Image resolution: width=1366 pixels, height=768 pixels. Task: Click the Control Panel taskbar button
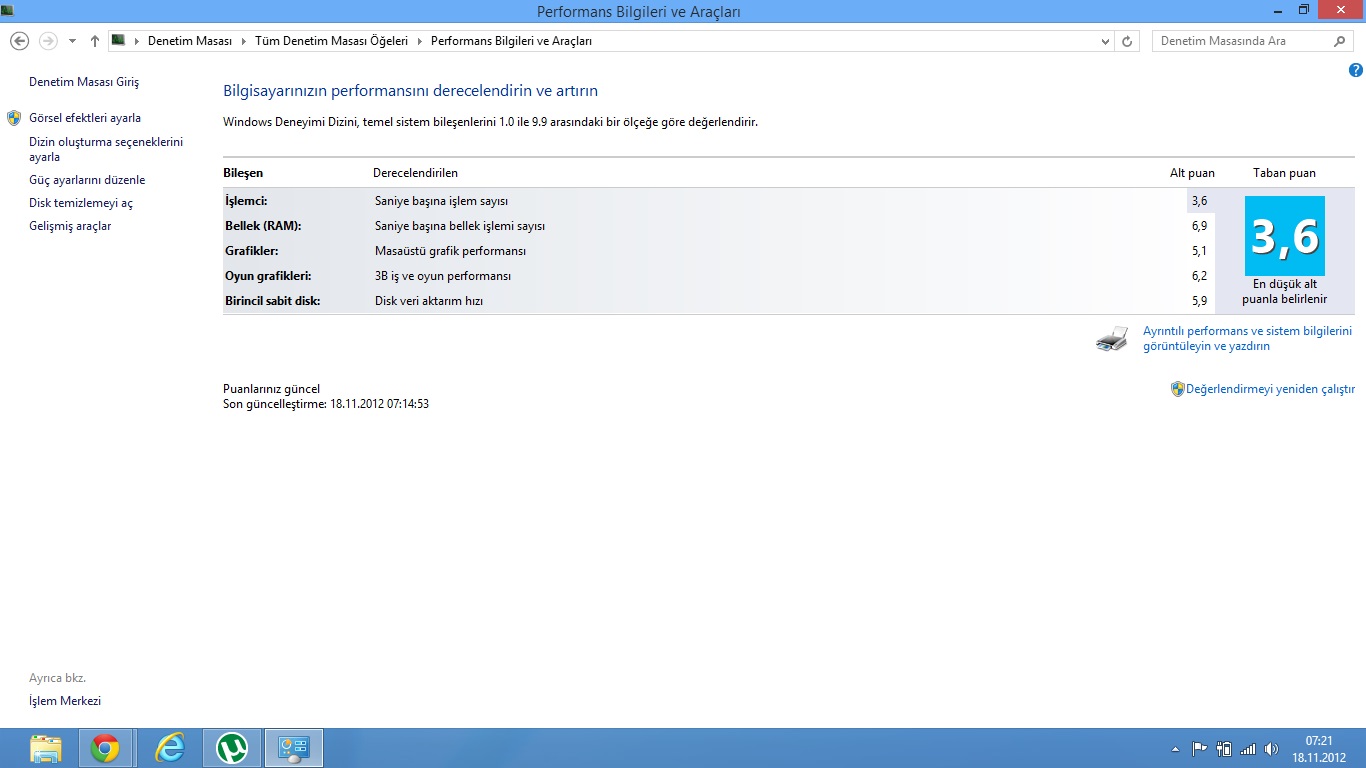[294, 748]
